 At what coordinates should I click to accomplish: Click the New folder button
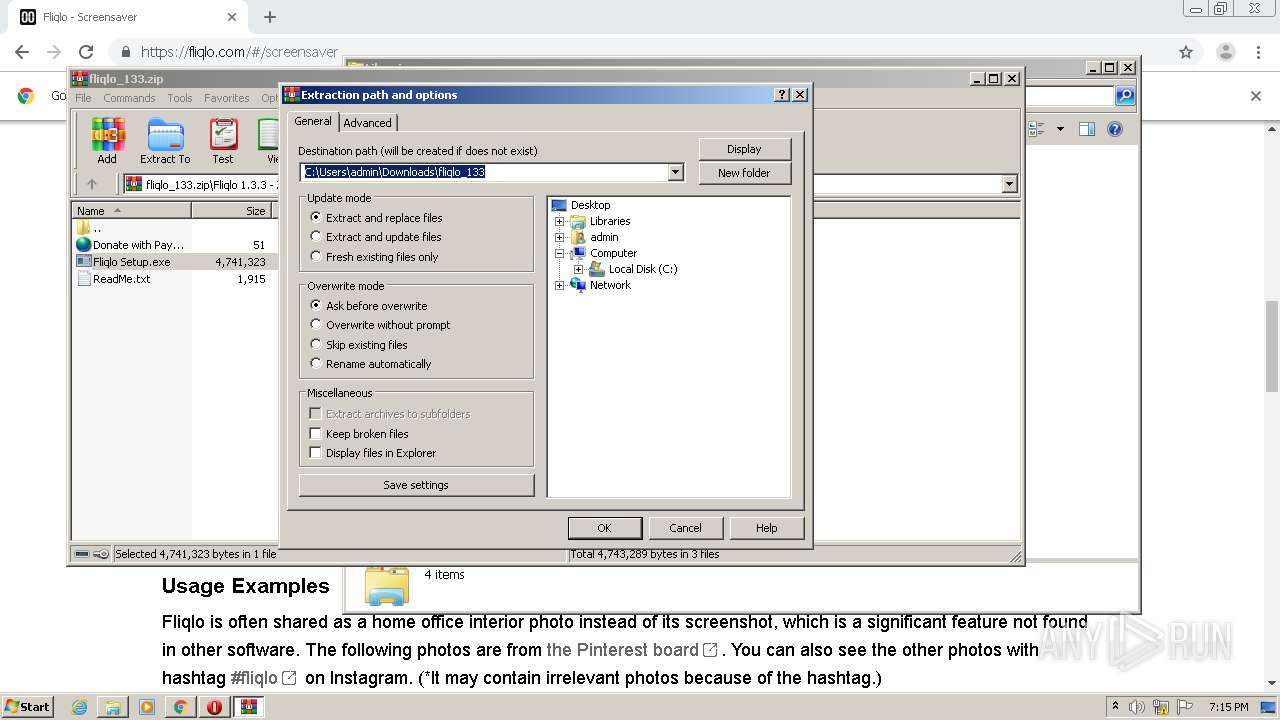744,173
